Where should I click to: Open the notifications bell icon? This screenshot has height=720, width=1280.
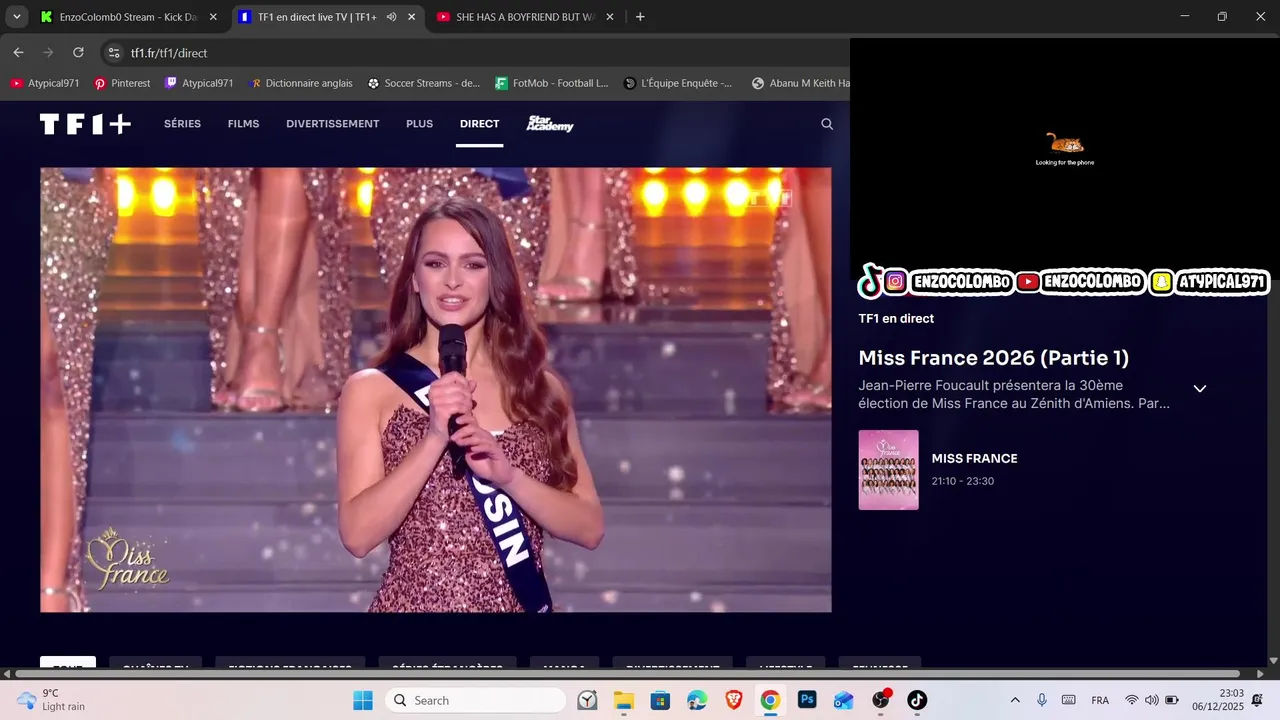[x=1257, y=700]
